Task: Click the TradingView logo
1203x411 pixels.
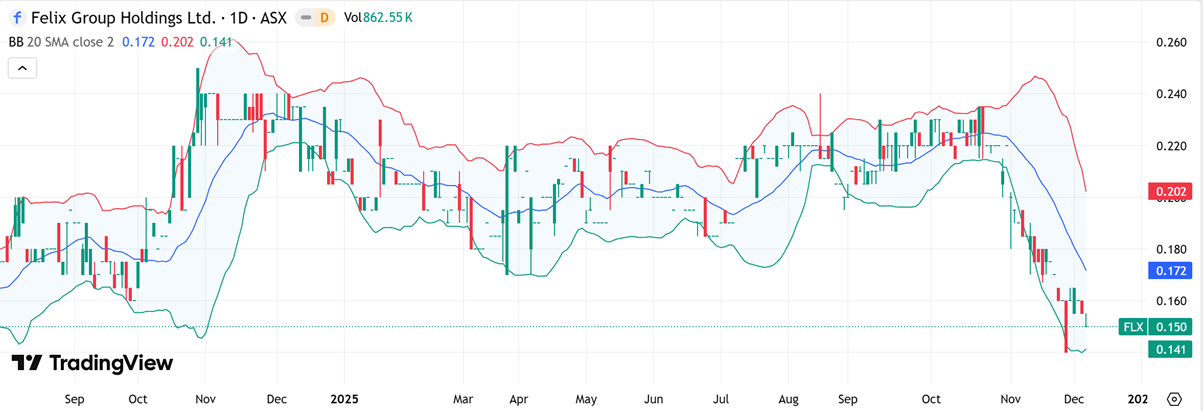Action: [91, 363]
